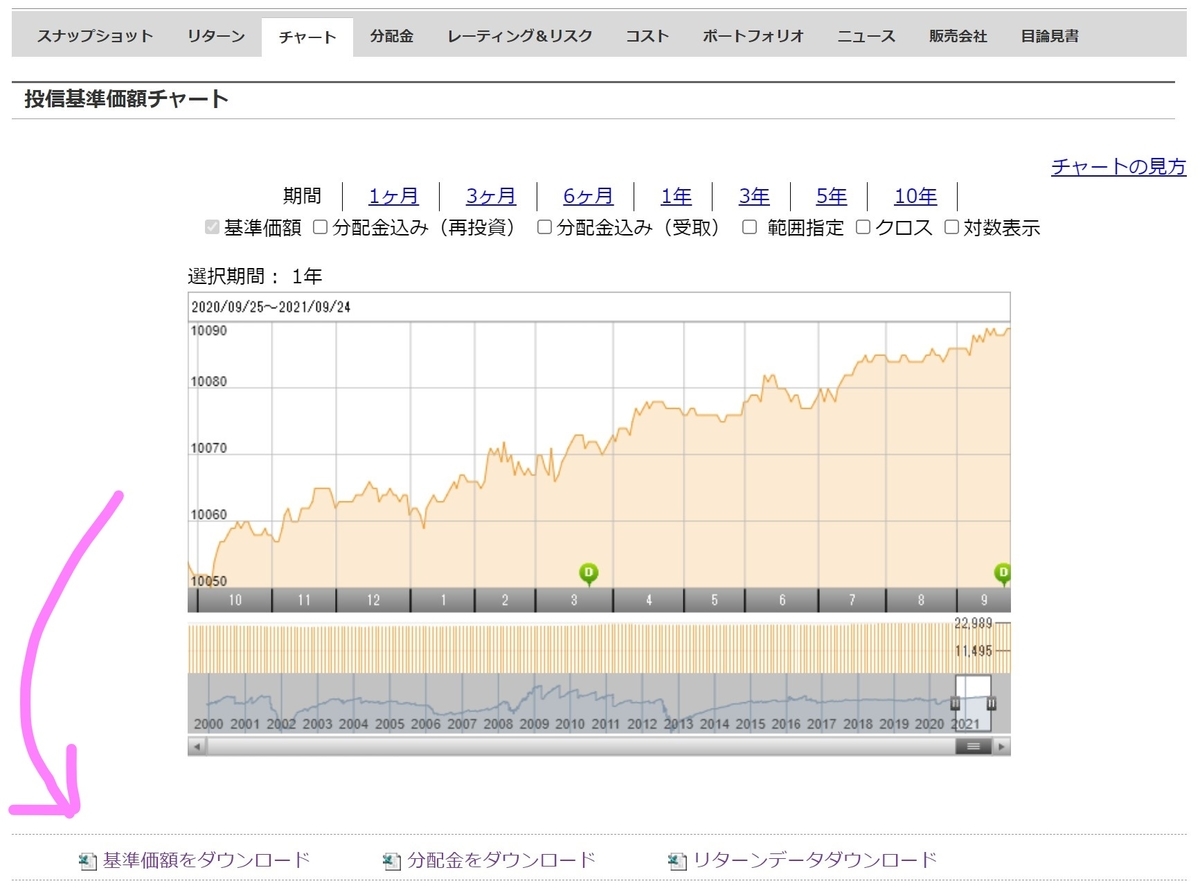Click the left range handle on overview
Image resolution: width=1200 pixels, height=888 pixels.
[955, 704]
